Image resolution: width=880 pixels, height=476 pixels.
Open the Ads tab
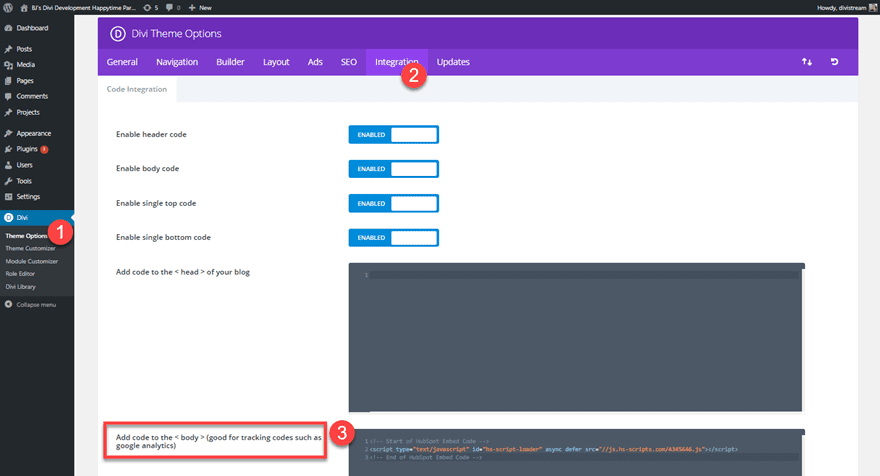315,62
